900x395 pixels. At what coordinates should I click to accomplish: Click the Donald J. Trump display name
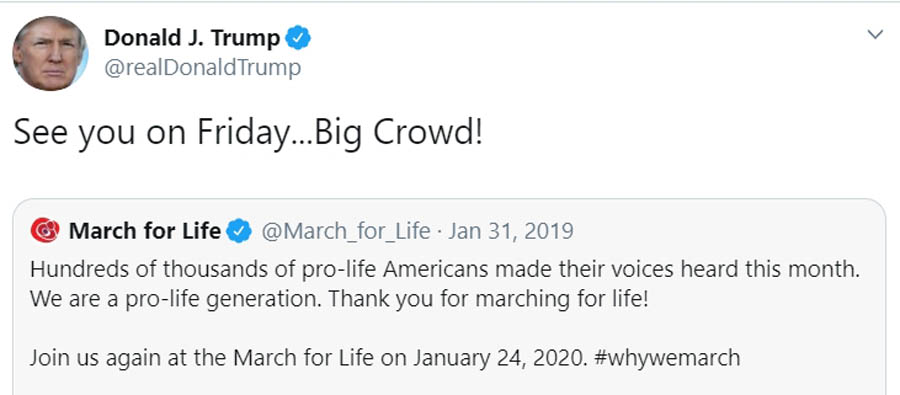point(192,38)
